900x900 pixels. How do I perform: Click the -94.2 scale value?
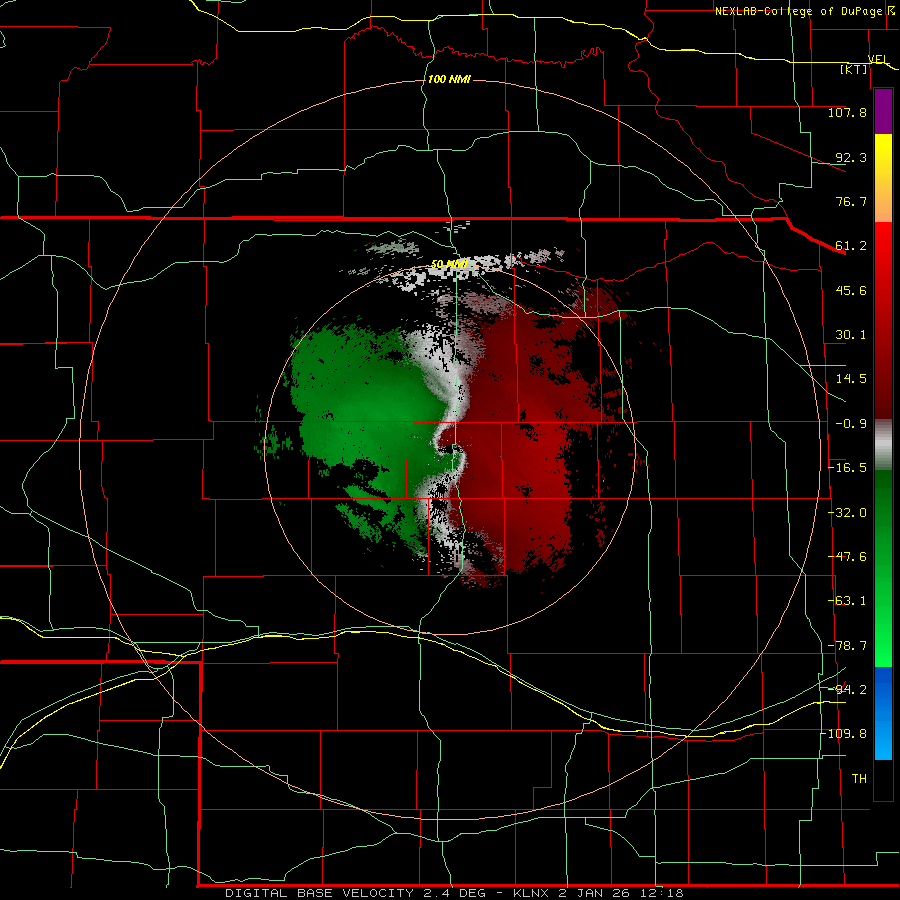848,689
